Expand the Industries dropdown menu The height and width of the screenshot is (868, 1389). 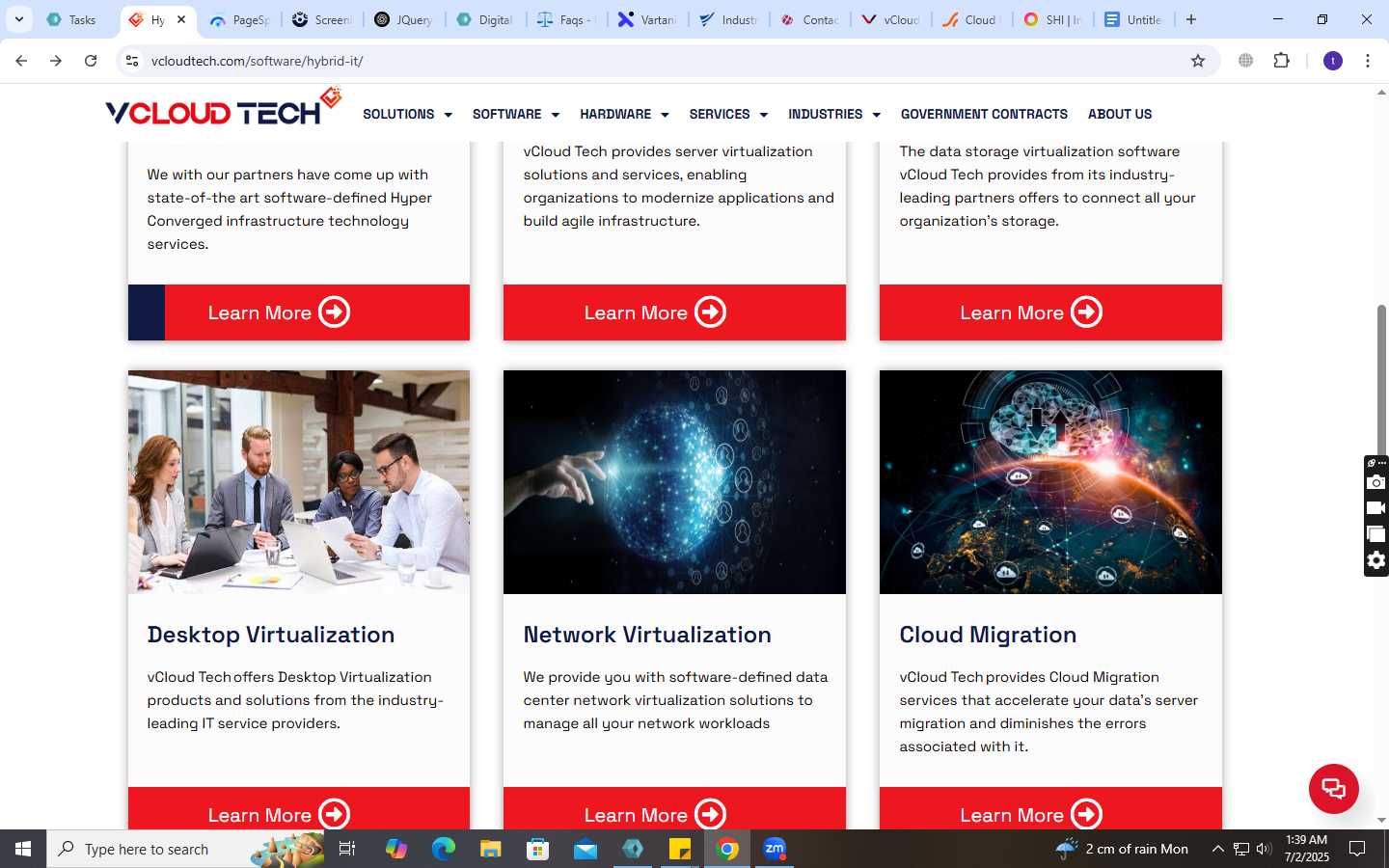[x=834, y=114]
